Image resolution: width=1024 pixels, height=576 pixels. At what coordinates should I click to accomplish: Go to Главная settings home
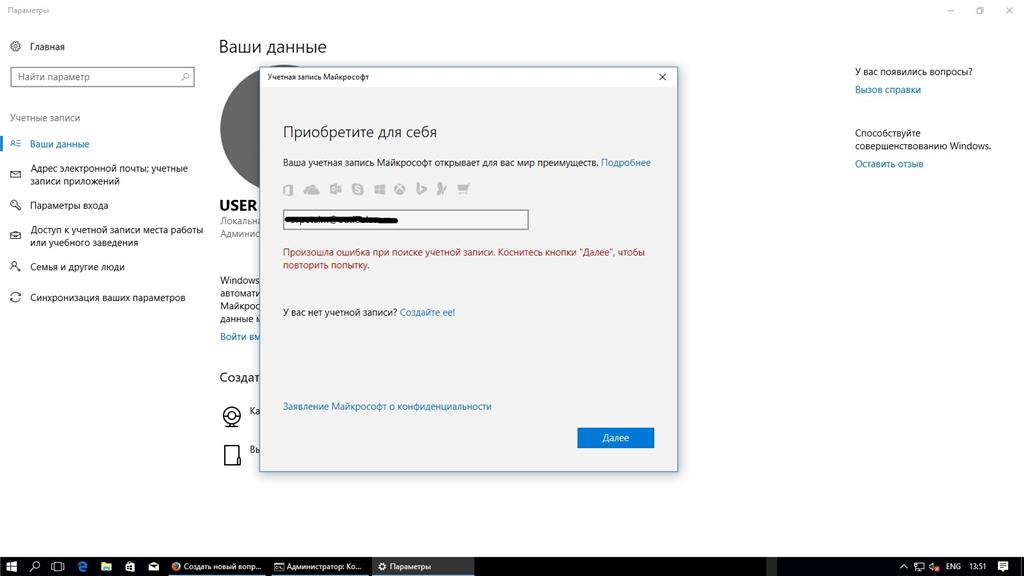coord(47,46)
